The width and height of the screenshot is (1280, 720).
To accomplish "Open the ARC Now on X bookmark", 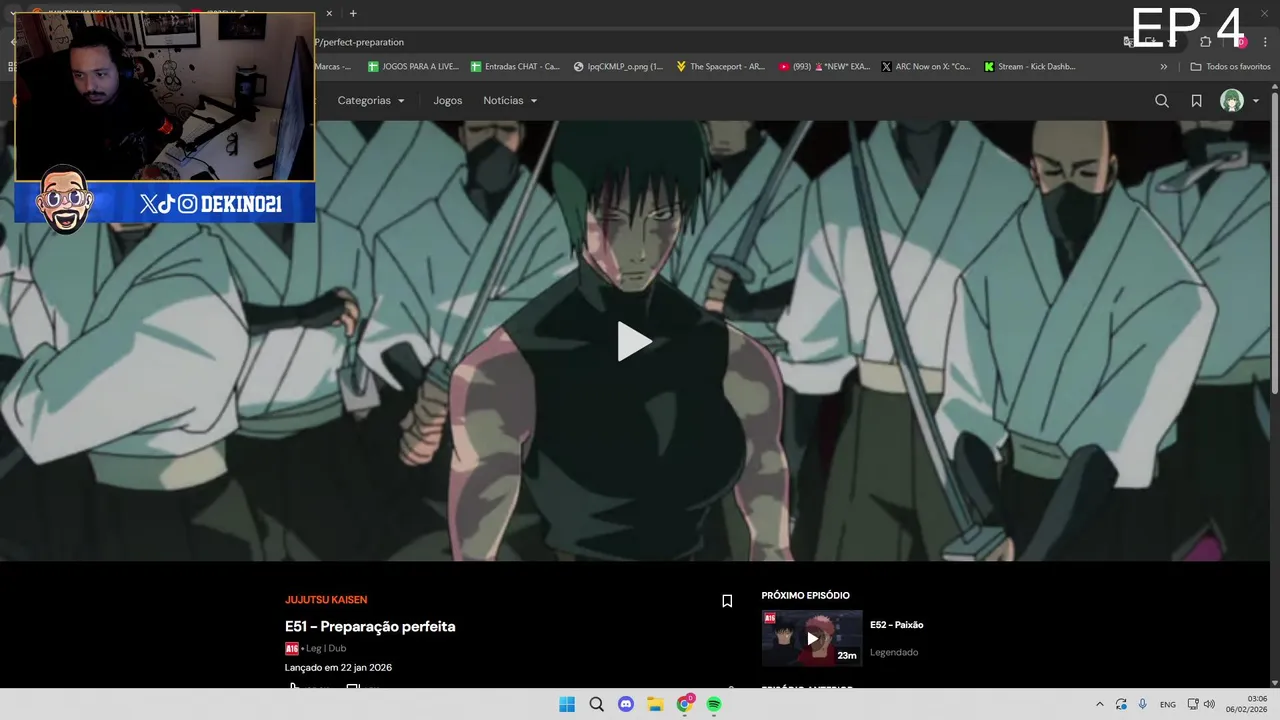I will tap(926, 67).
